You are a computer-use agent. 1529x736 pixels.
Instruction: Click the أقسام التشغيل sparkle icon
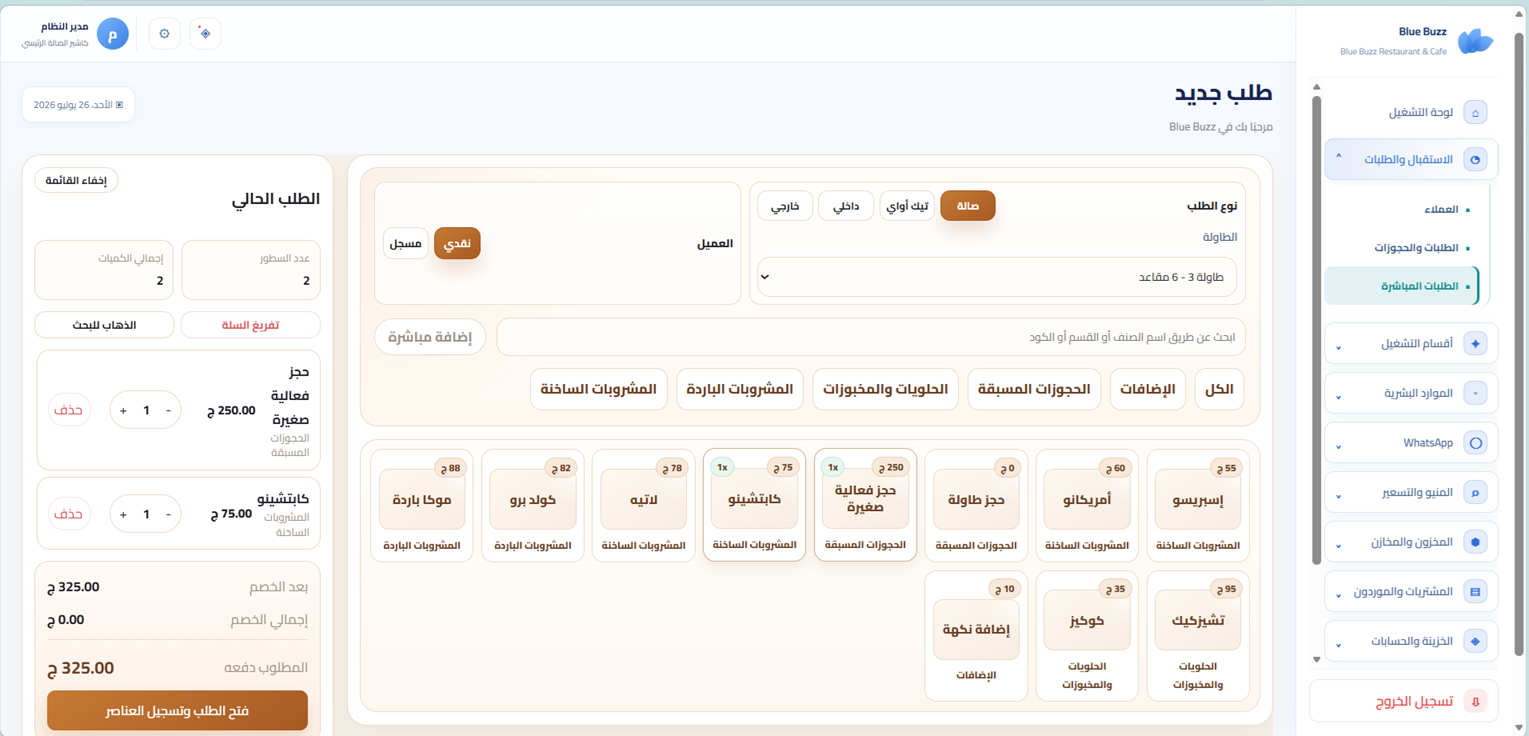pyautogui.click(x=1475, y=344)
